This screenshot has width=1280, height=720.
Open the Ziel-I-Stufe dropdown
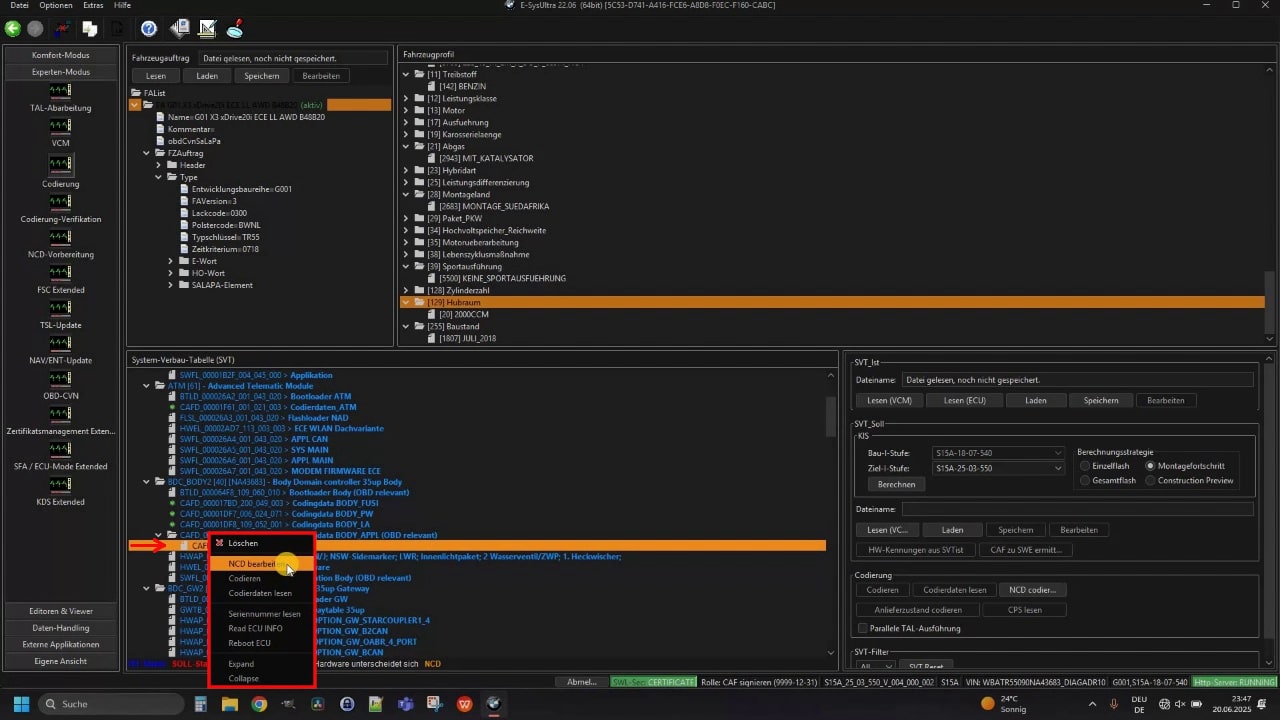[x=997, y=468]
